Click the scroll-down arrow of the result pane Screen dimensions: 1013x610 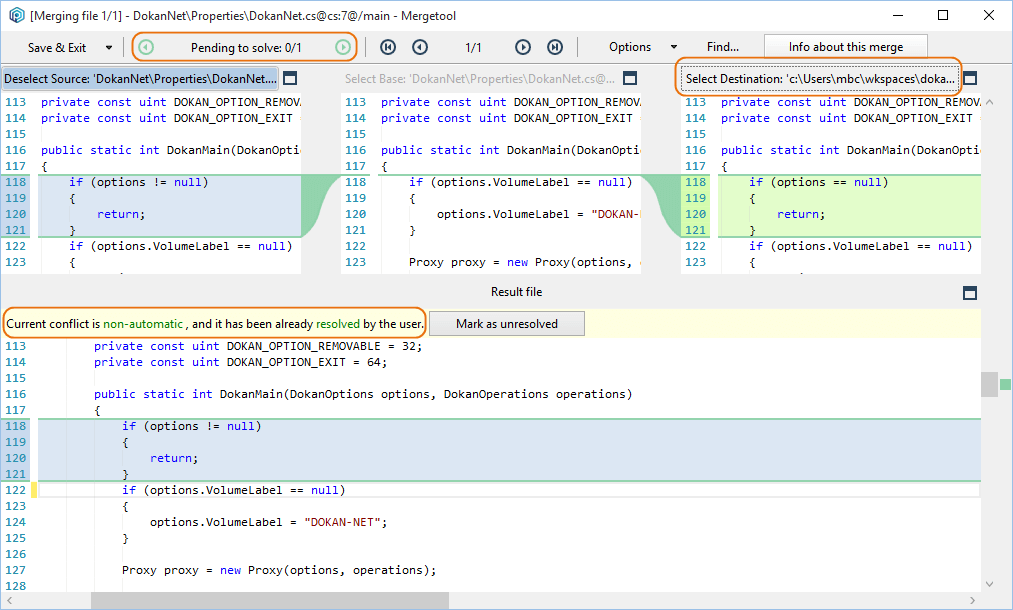[x=989, y=584]
